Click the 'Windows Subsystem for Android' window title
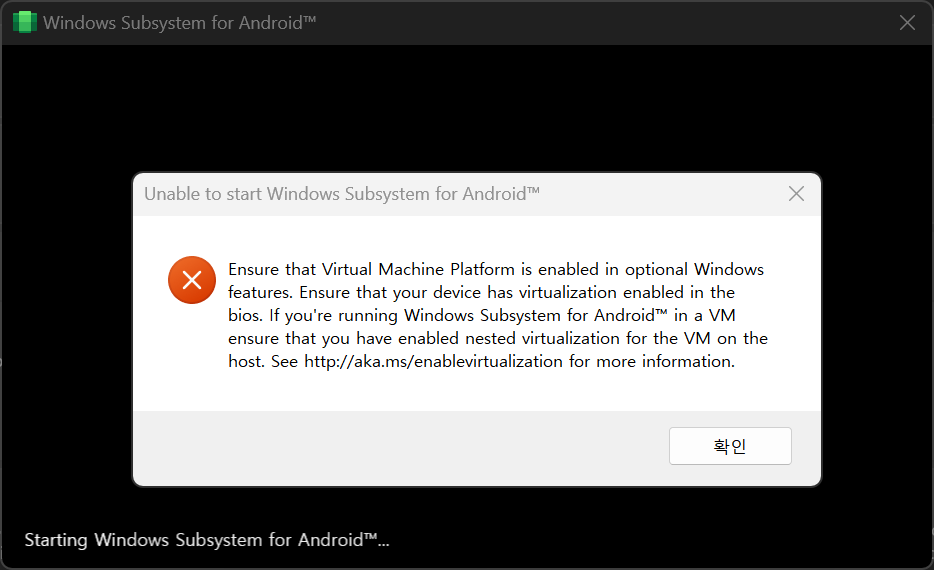This screenshot has width=934, height=570. click(179, 23)
